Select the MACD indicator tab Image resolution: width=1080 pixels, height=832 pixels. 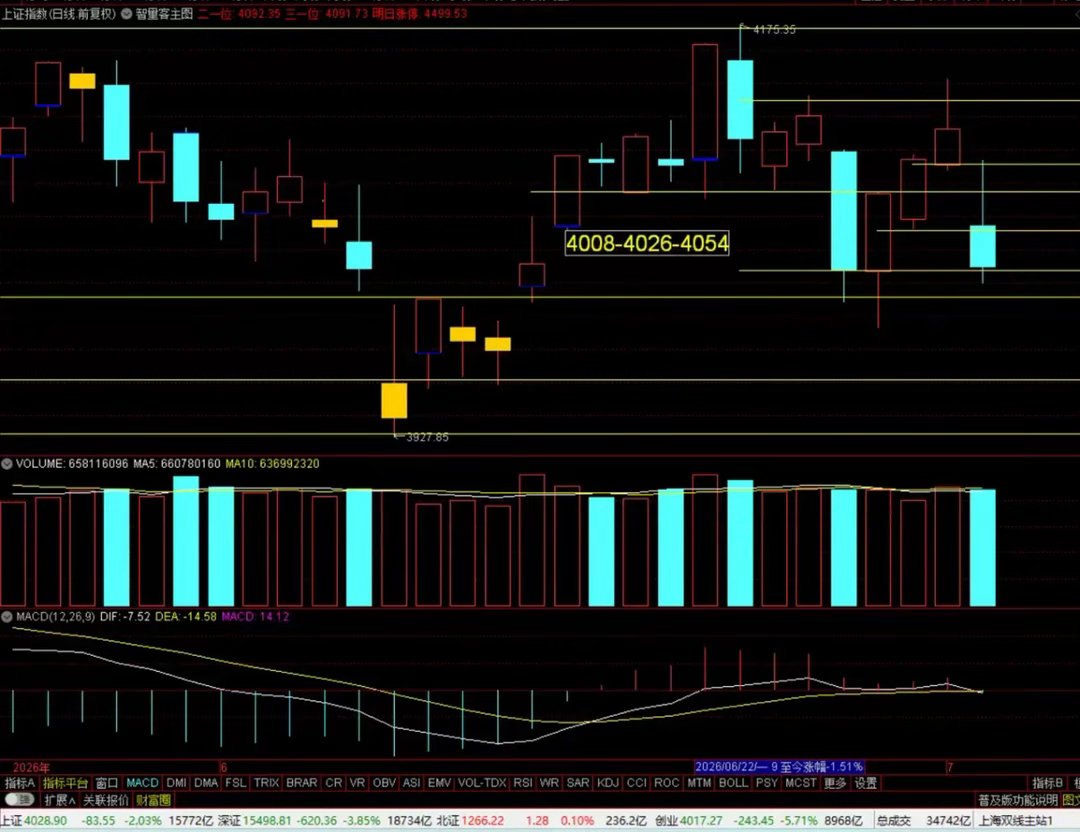click(143, 783)
